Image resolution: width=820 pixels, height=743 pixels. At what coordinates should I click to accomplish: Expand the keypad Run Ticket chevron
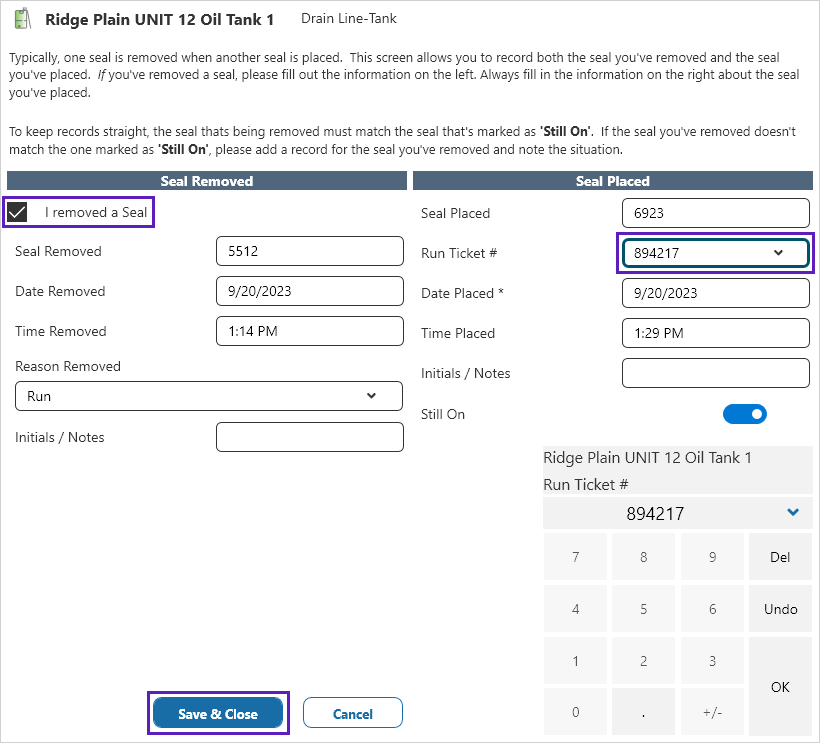pos(793,513)
